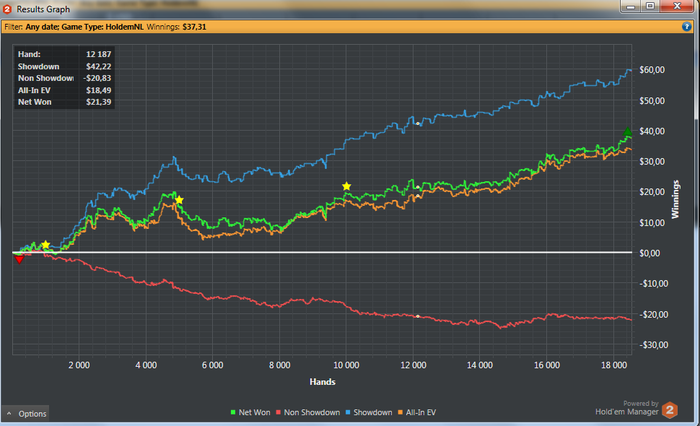
Task: Click the yellow star marker near 1 000 hands
Action: pos(46,245)
